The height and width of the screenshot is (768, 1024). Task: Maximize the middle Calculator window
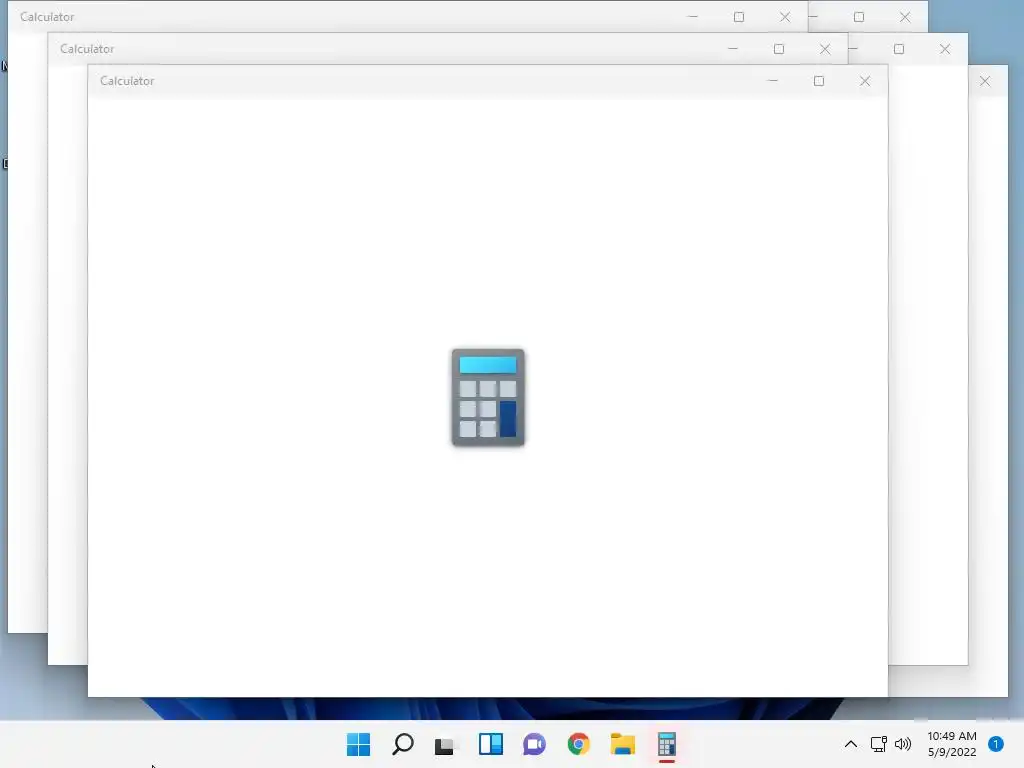(778, 49)
